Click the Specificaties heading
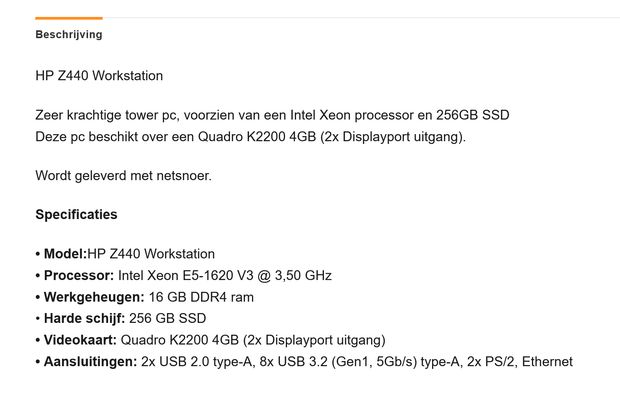Viewport: 620px width, 411px height. [76, 214]
